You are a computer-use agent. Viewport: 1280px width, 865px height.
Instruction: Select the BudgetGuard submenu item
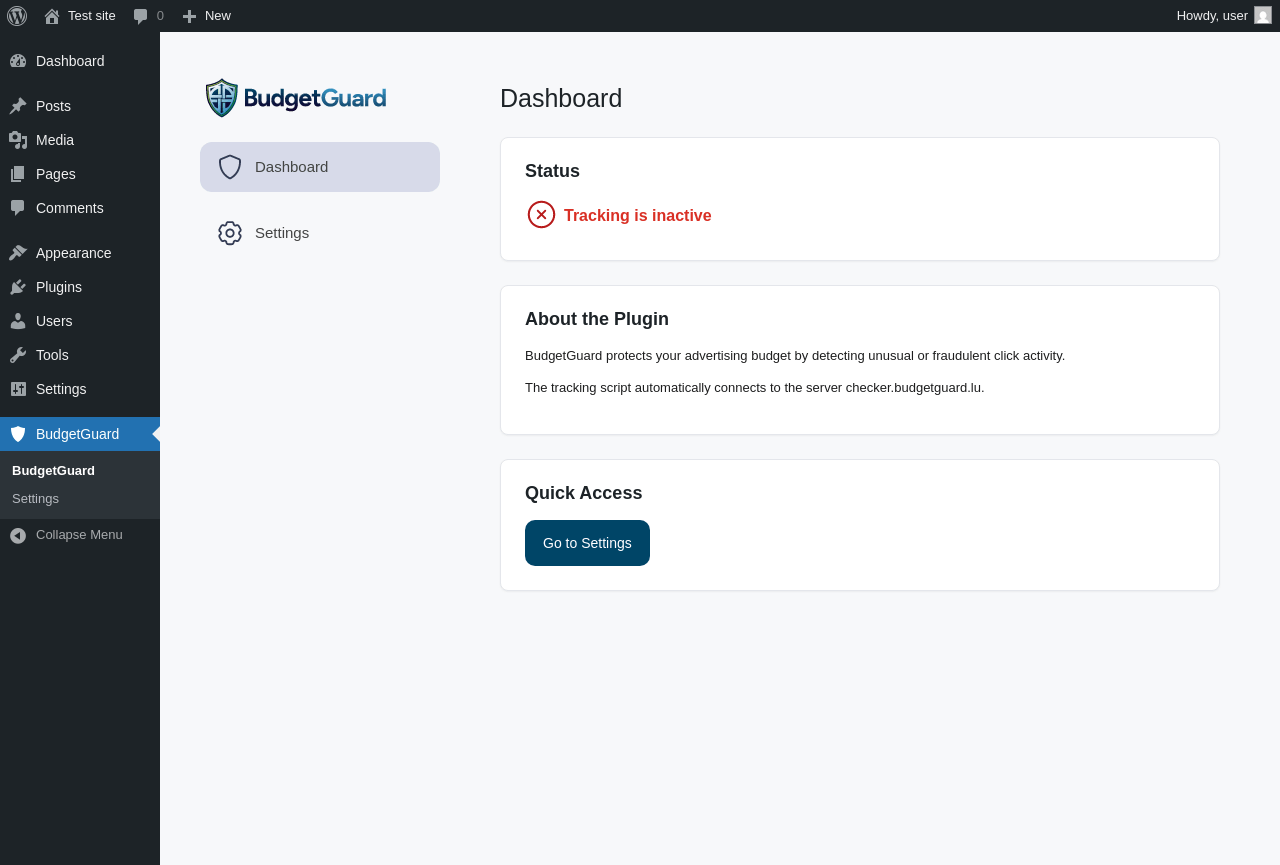[x=53, y=471]
